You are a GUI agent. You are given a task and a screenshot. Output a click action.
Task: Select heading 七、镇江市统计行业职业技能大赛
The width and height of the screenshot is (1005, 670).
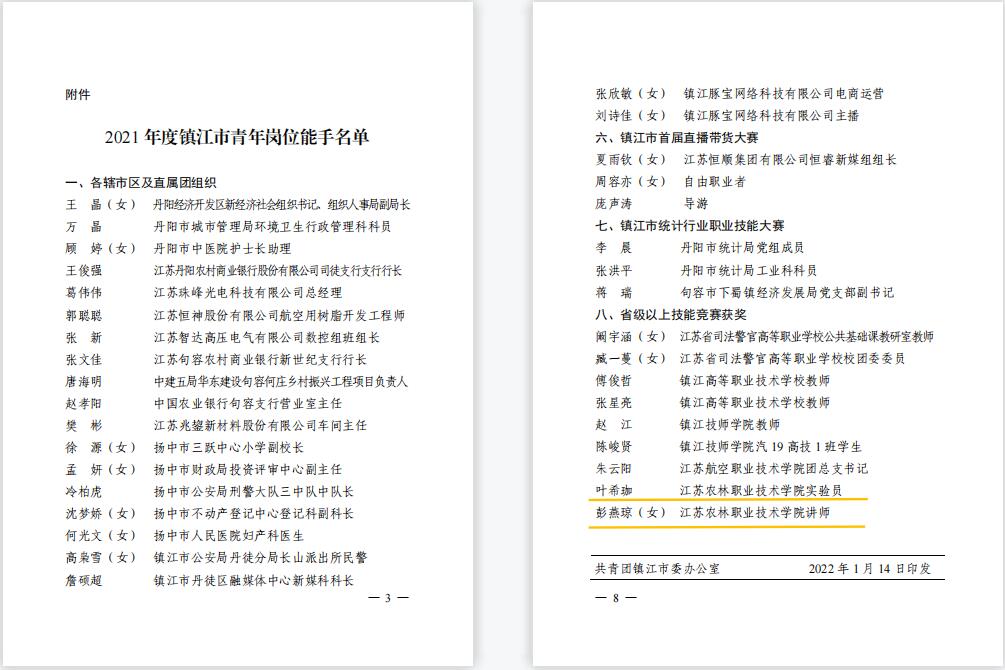[x=689, y=226]
